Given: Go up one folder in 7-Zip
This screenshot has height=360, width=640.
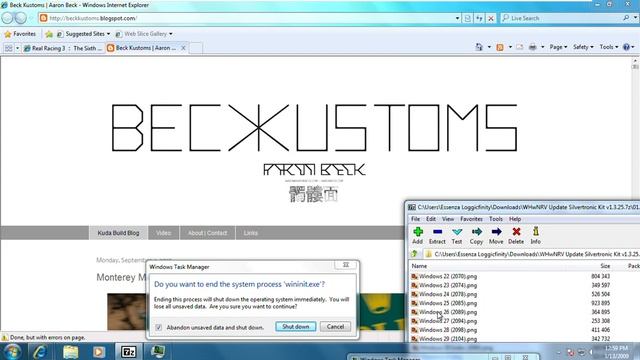Looking at the screenshot, I should 415,254.
